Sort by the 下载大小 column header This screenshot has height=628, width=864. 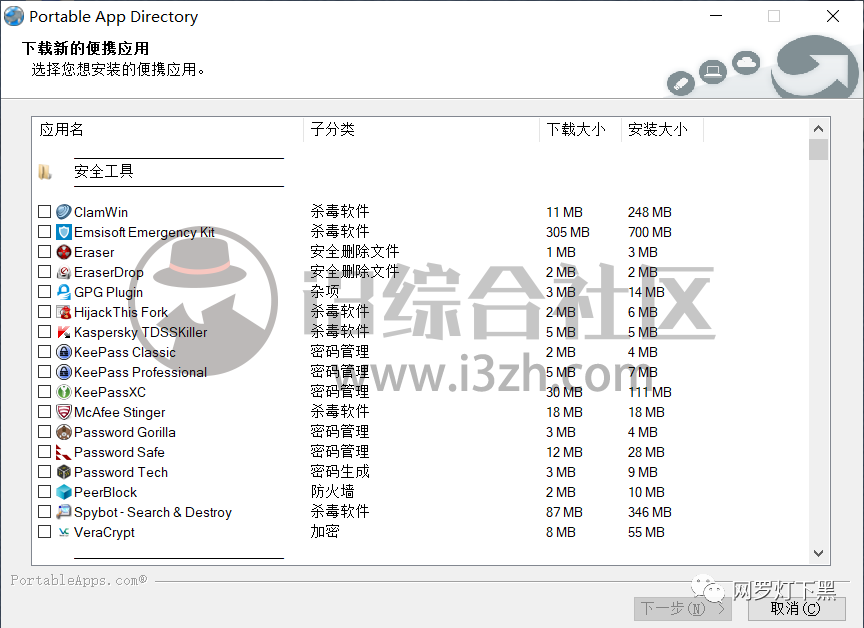click(580, 130)
